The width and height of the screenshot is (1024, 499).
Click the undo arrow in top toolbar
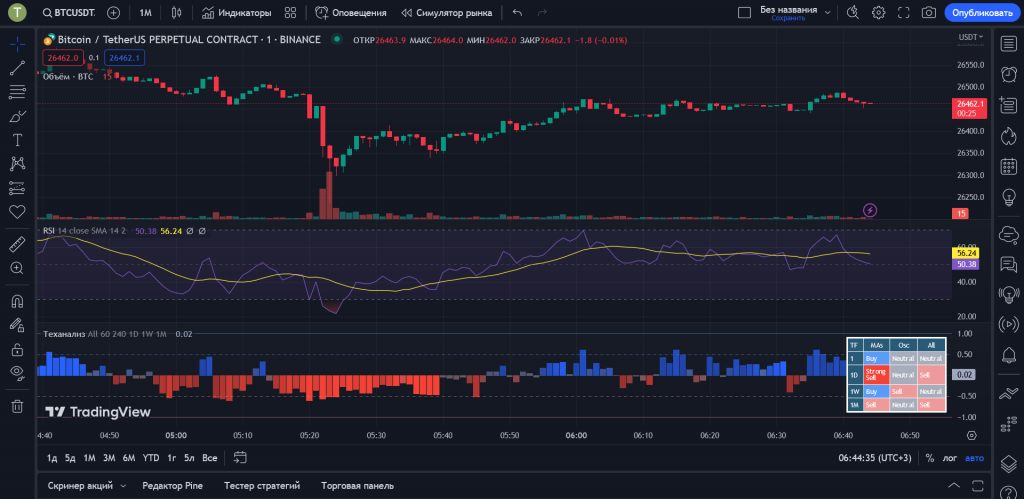click(x=517, y=13)
